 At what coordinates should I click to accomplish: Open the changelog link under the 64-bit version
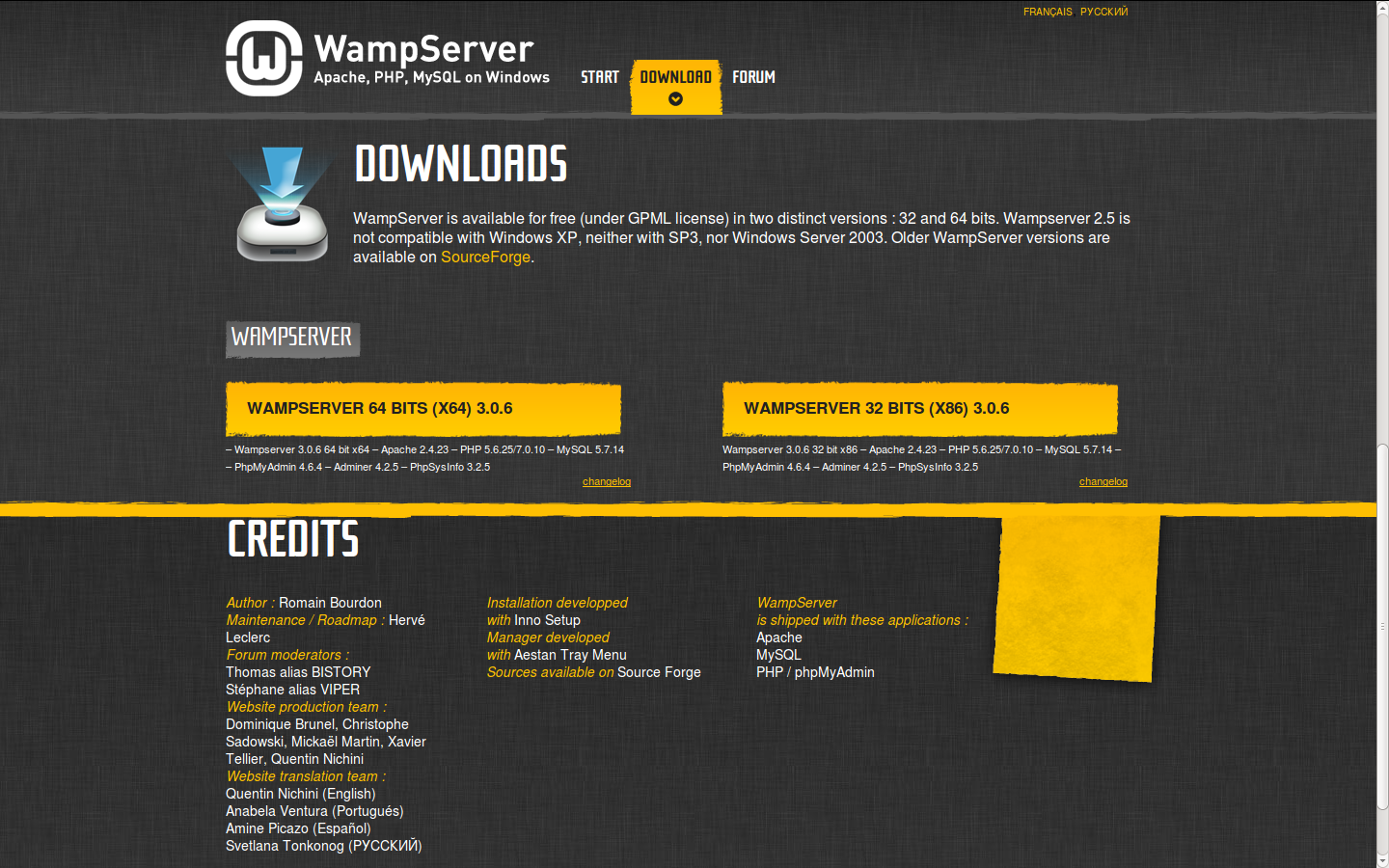coord(607,481)
